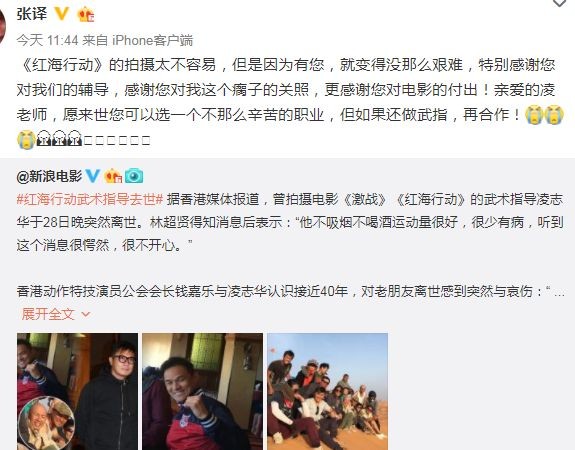Click the arrow next to 展开全文
This screenshot has height=450, width=575.
point(85,314)
